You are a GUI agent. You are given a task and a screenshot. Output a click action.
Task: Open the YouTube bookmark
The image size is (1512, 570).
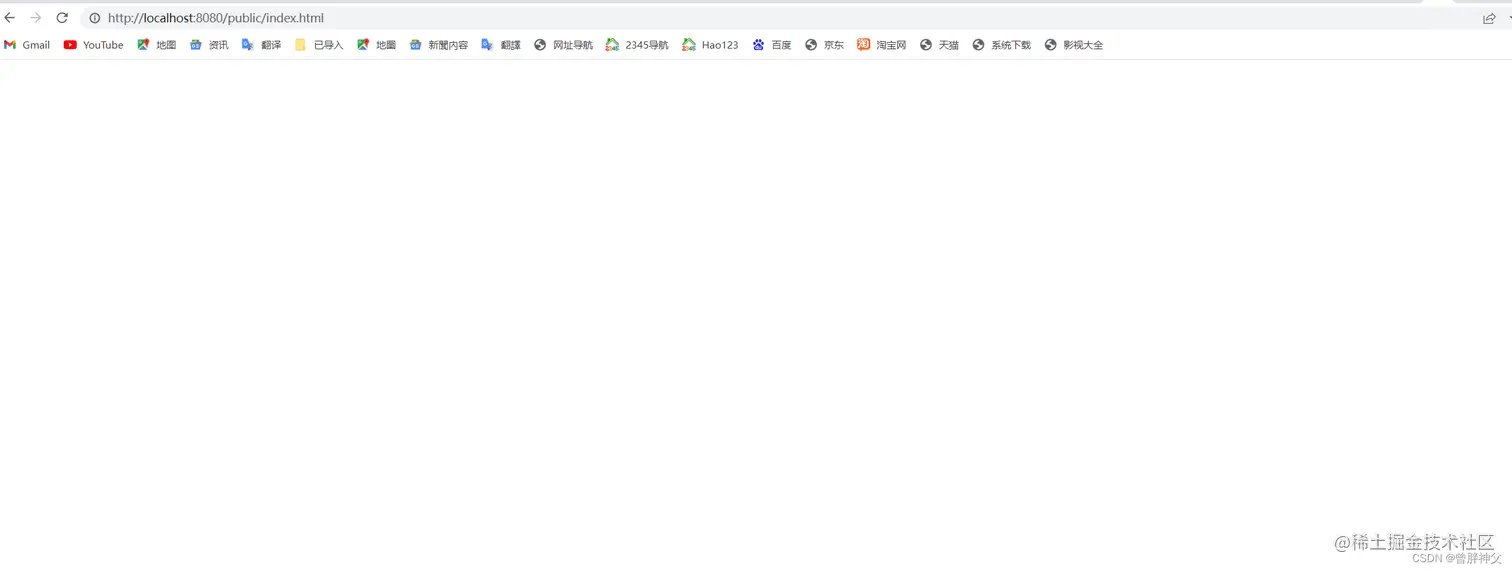[x=94, y=45]
